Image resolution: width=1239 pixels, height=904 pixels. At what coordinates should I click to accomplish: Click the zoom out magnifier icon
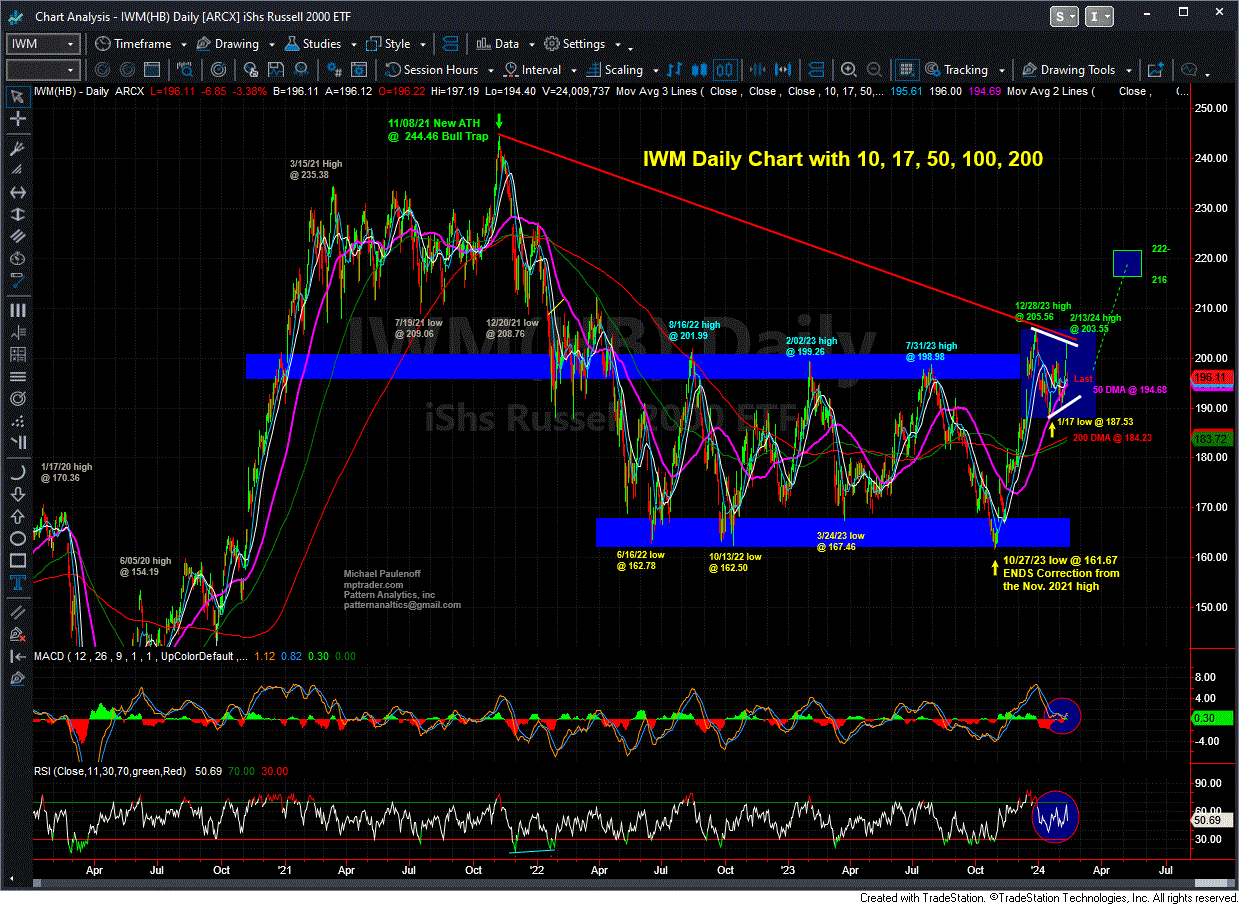click(874, 69)
